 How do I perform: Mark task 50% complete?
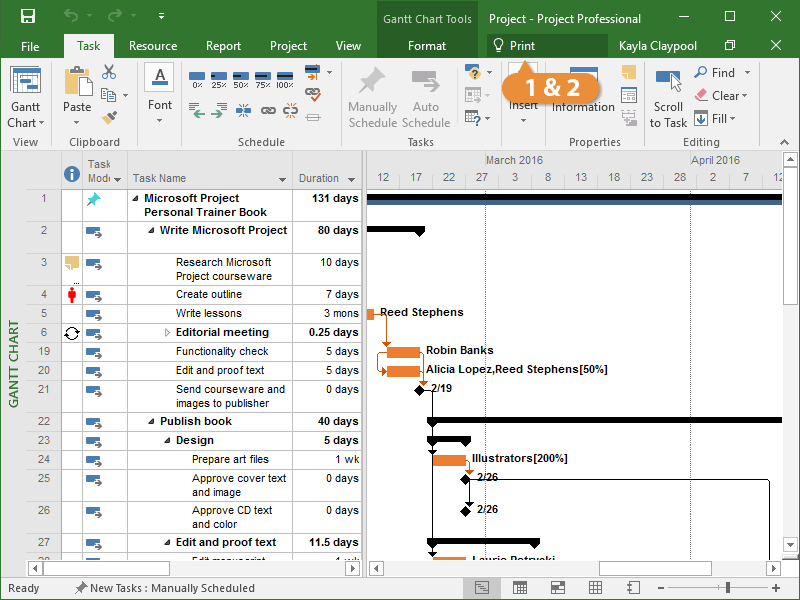tap(240, 78)
